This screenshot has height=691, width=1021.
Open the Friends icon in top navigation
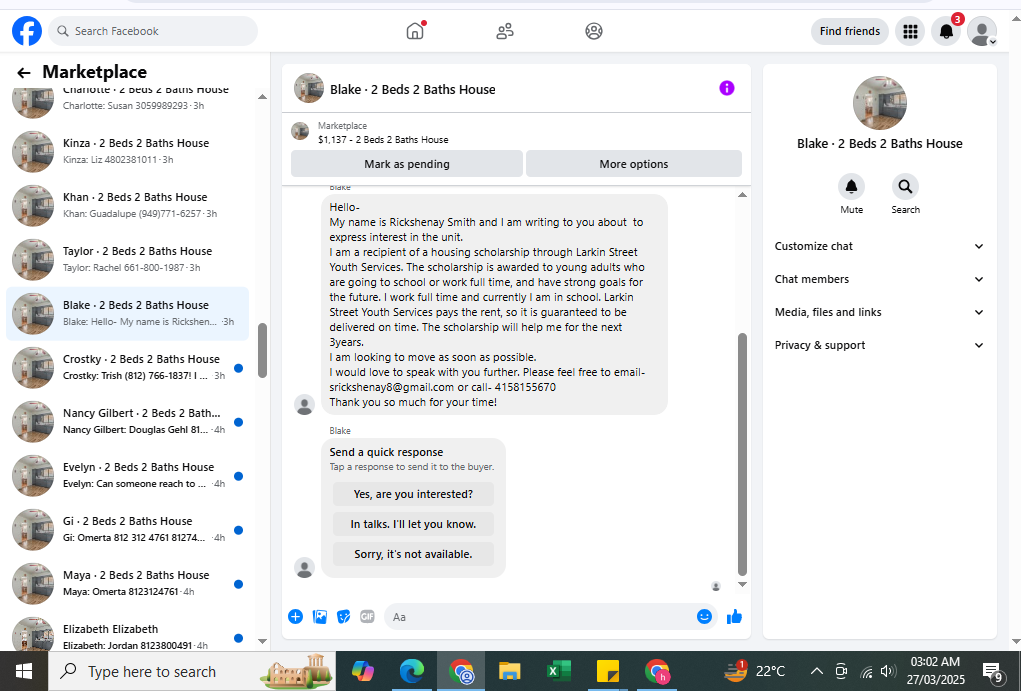(x=505, y=31)
